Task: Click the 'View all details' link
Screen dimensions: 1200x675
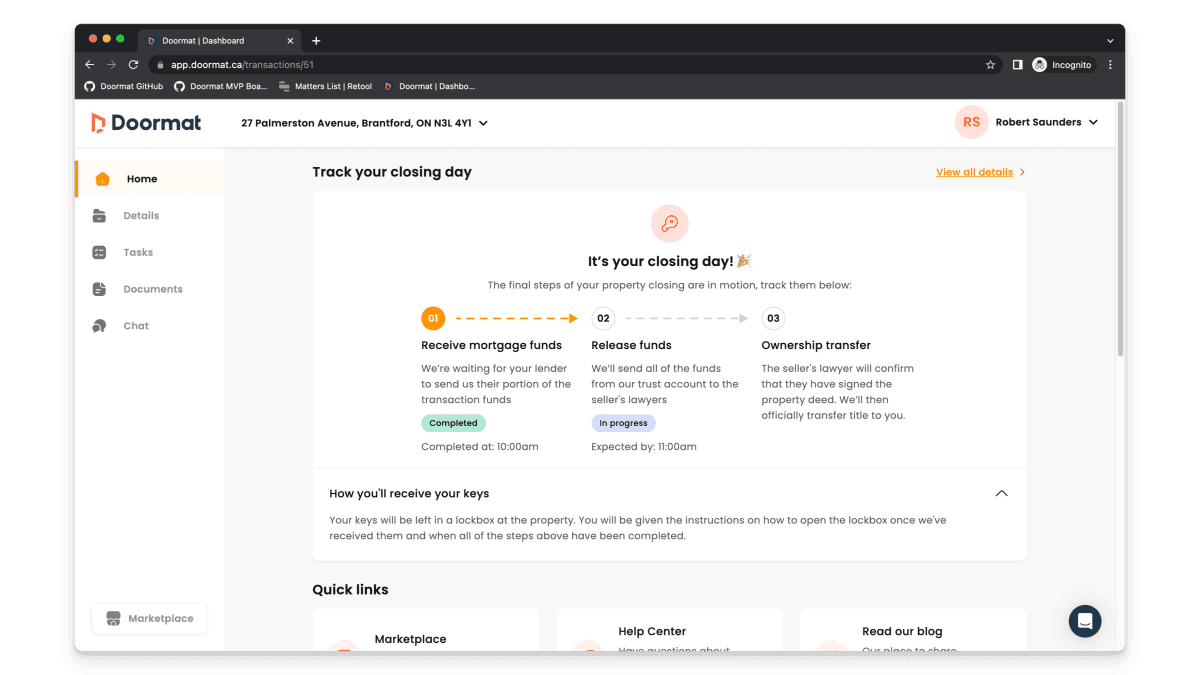Action: tap(974, 172)
